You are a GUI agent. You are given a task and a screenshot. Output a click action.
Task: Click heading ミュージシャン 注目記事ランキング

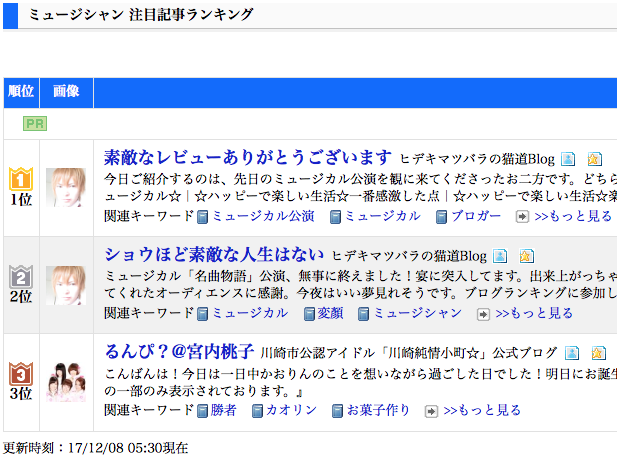[141, 15]
